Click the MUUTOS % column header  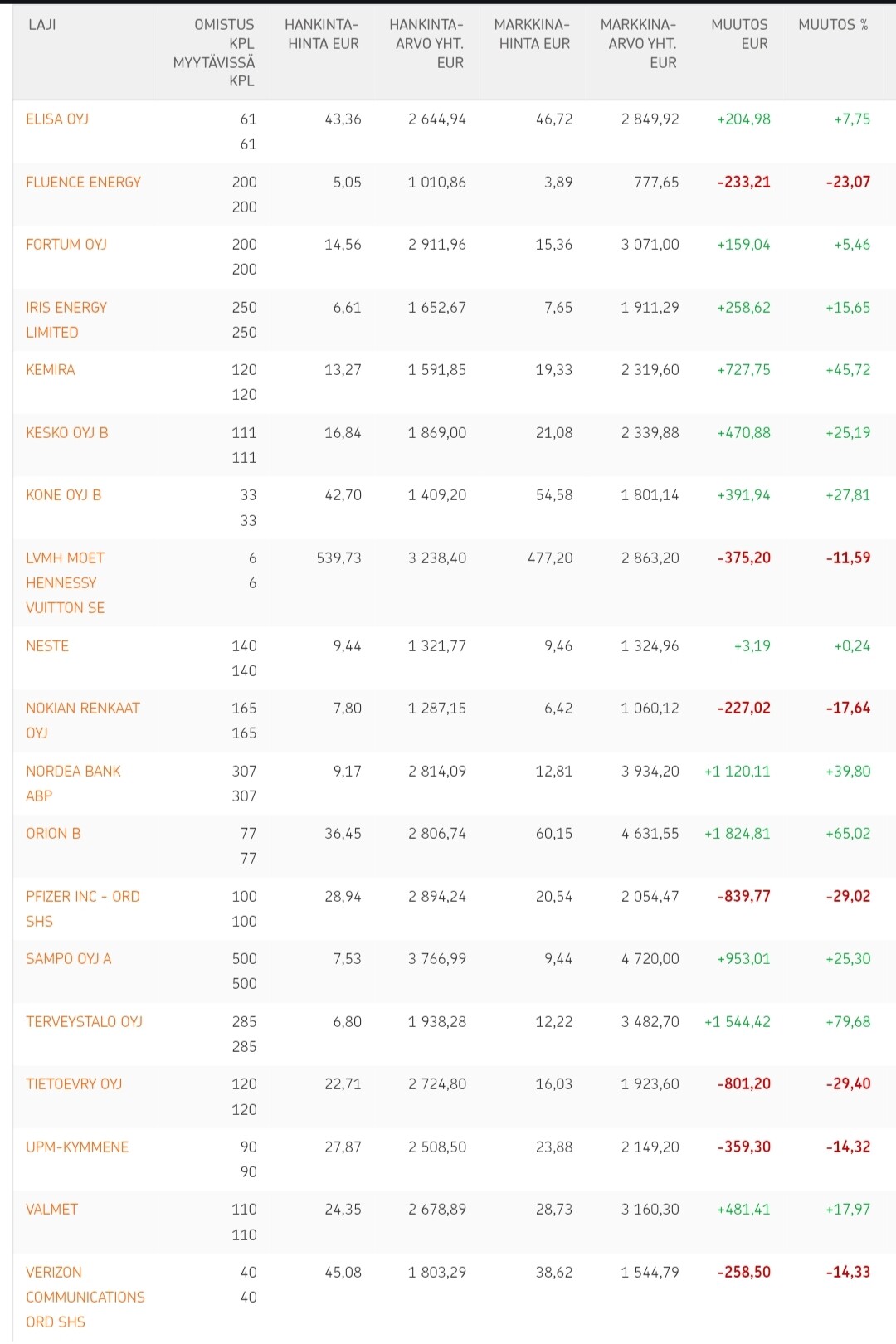point(833,25)
